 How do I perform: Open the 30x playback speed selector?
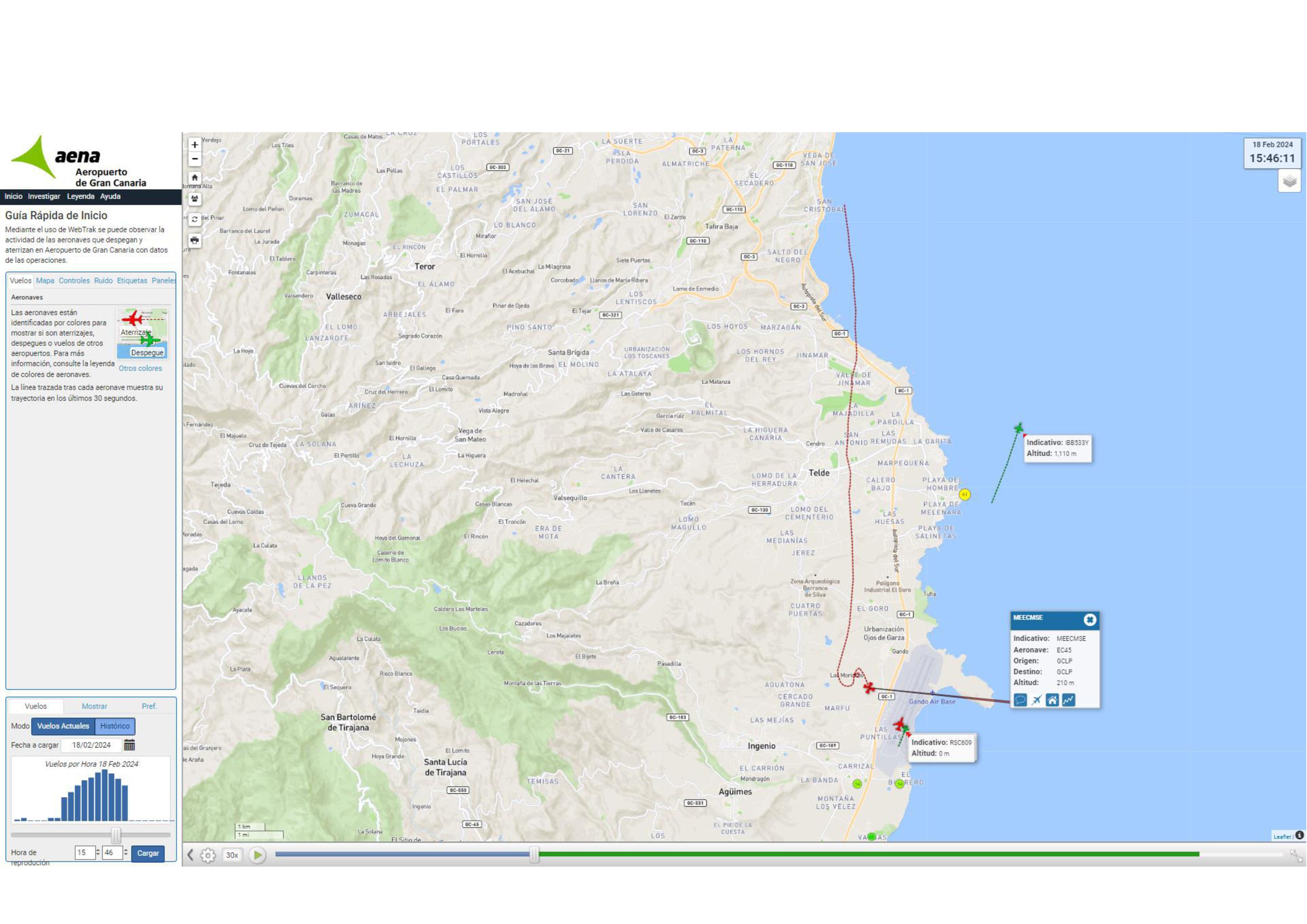tap(232, 855)
